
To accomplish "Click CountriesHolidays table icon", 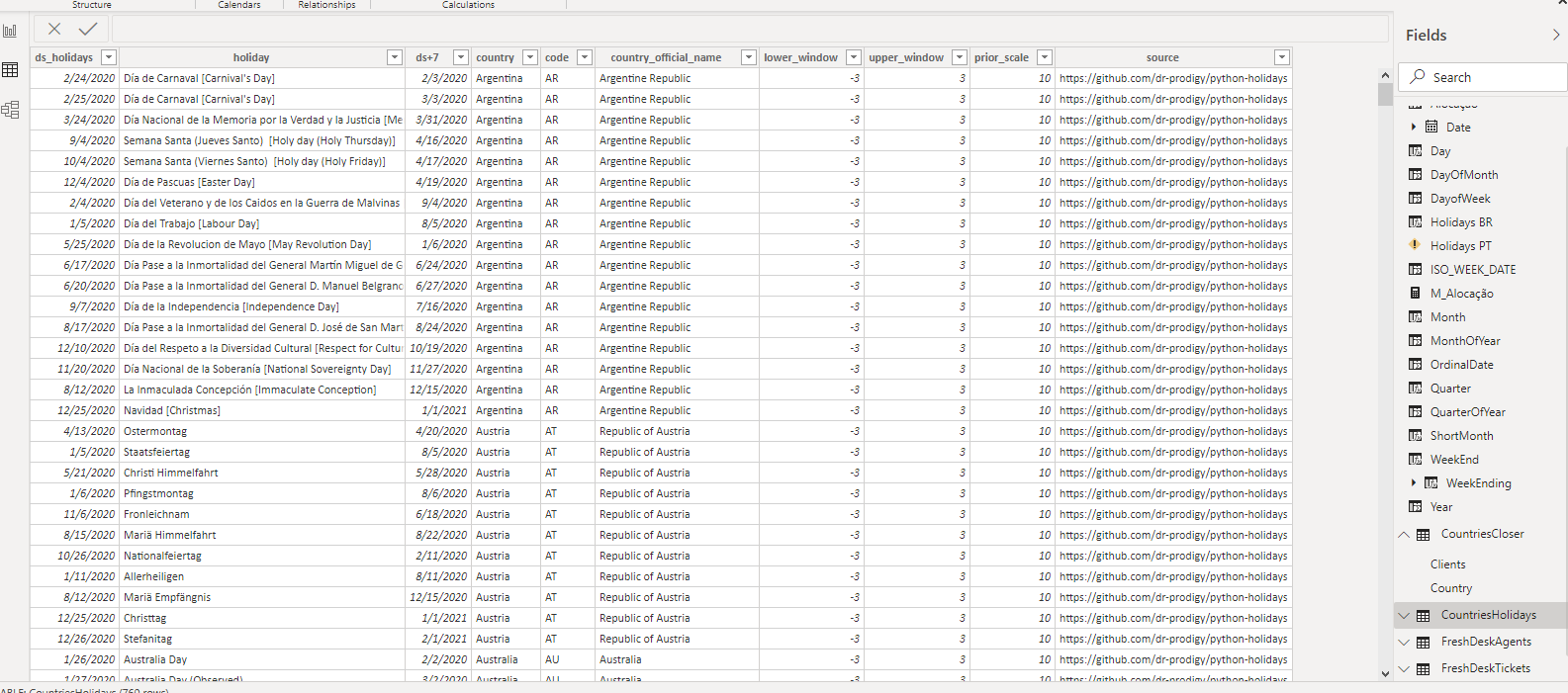I will point(1424,616).
